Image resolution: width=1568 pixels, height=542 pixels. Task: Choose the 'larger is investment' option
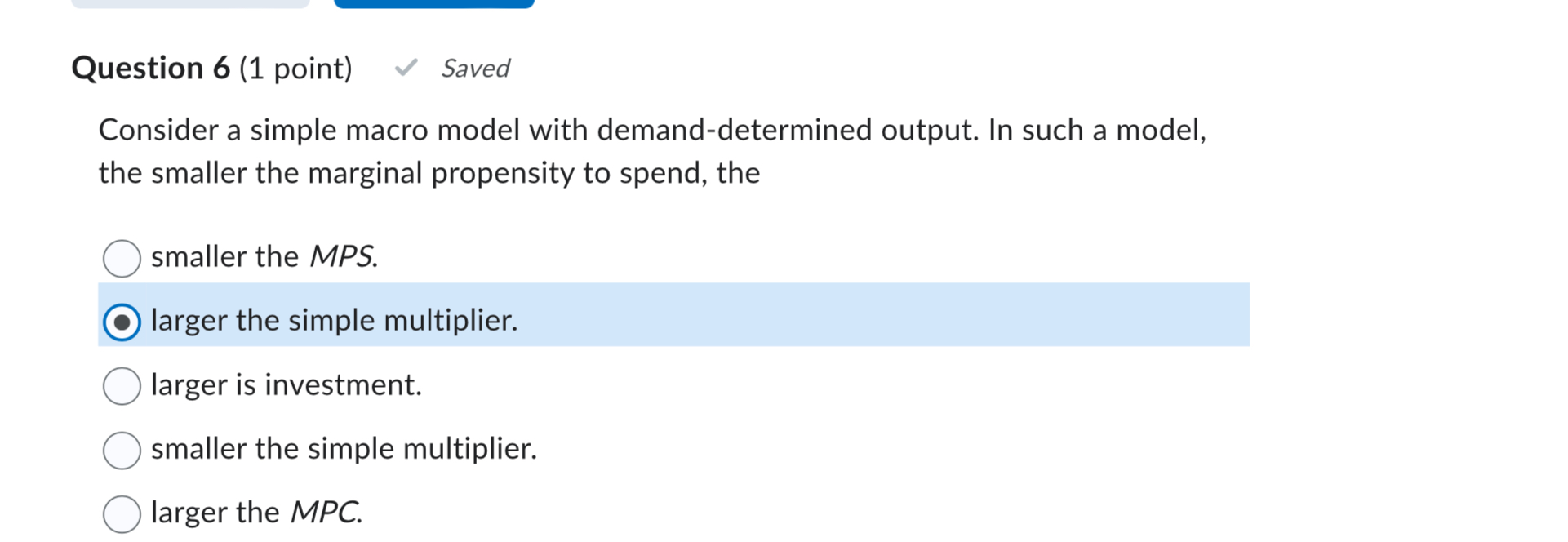point(121,386)
